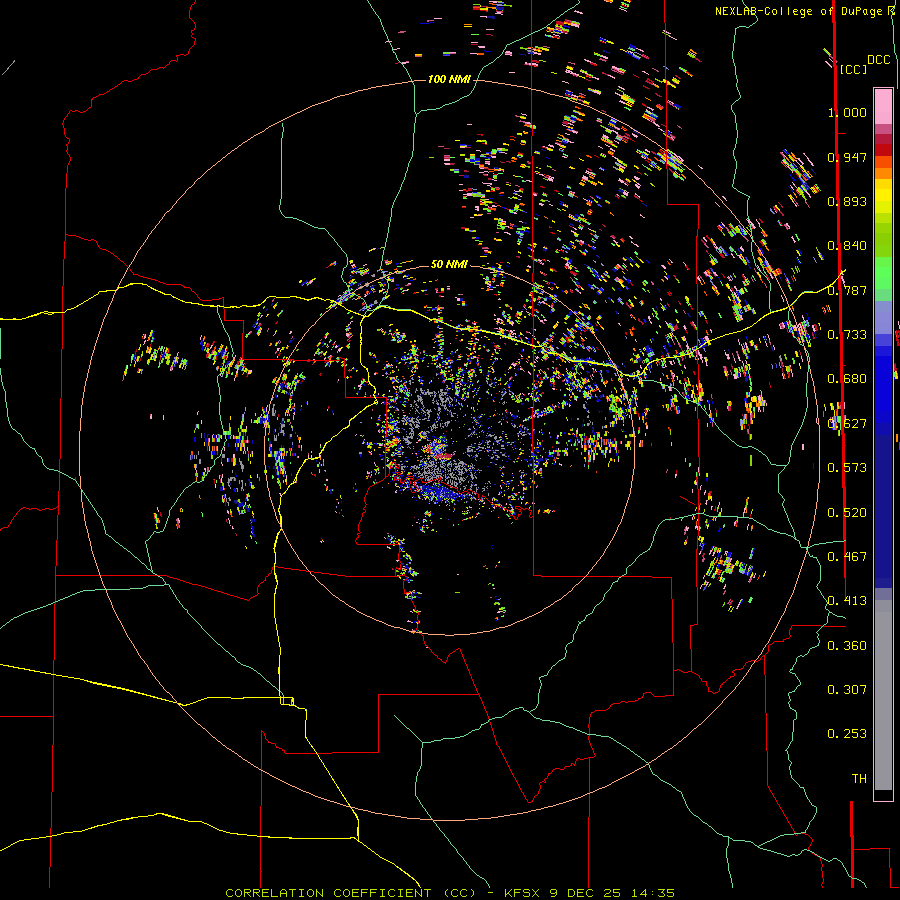Click the TH threshold label
The height and width of the screenshot is (900, 900).
click(859, 779)
